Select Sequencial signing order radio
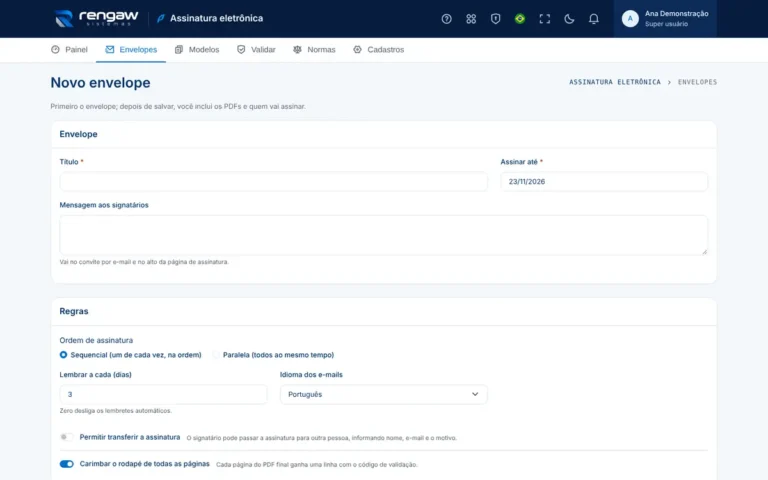 click(63, 355)
